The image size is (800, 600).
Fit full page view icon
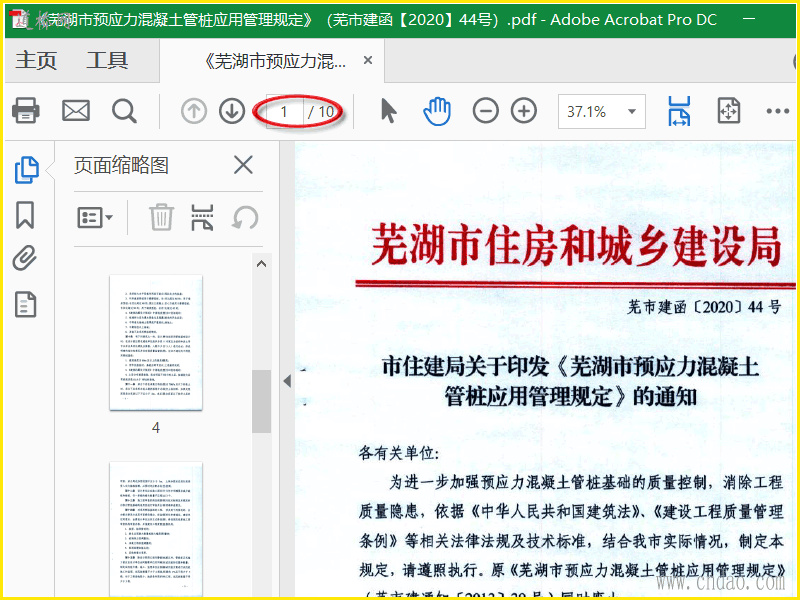729,111
